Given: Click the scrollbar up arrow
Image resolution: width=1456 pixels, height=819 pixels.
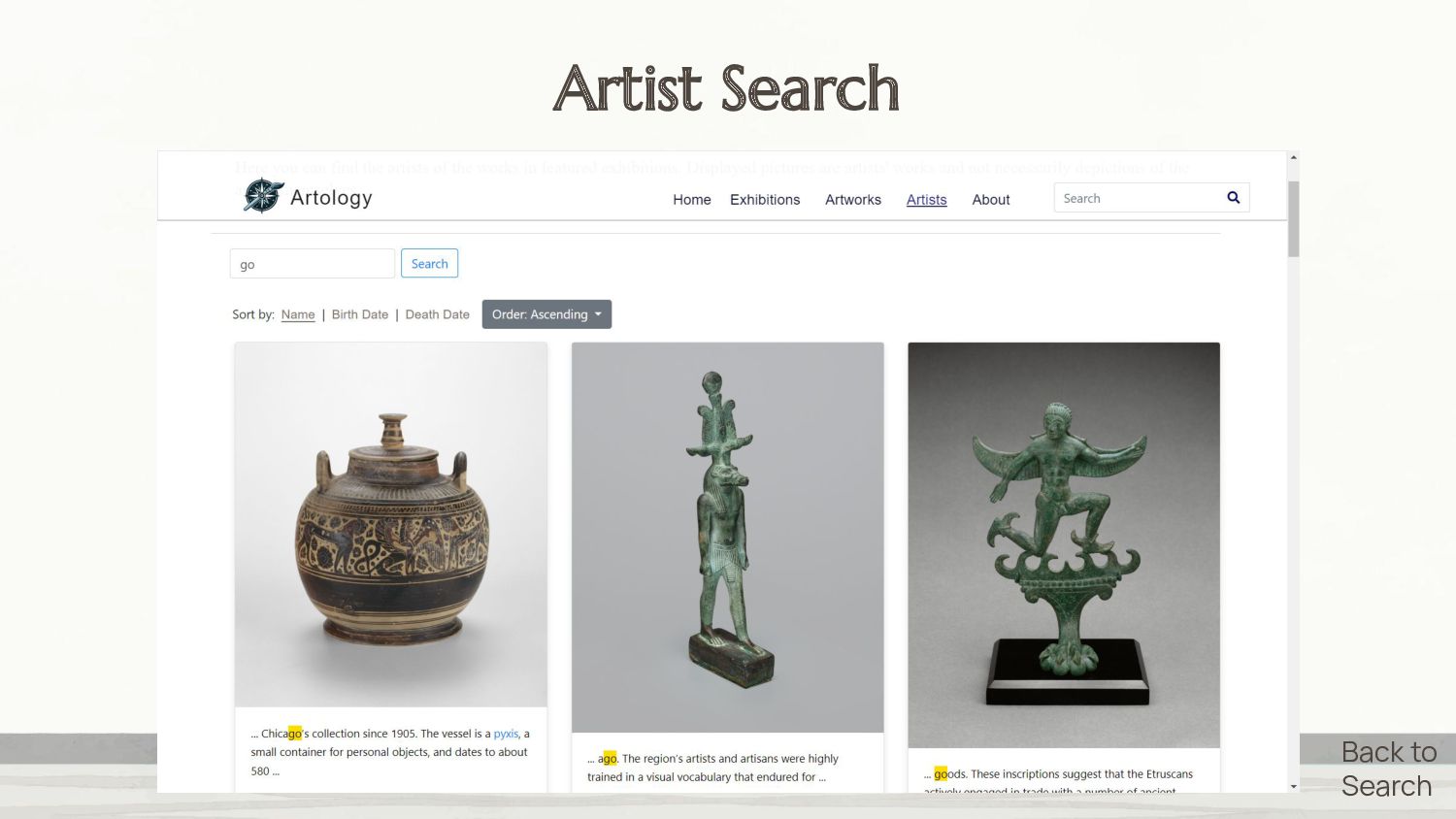Looking at the screenshot, I should [1293, 157].
